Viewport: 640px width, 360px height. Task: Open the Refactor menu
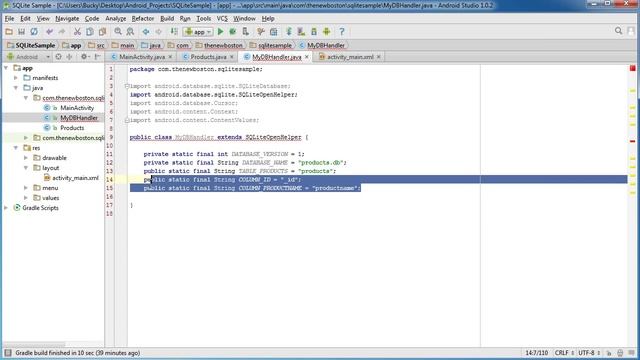tap(143, 18)
